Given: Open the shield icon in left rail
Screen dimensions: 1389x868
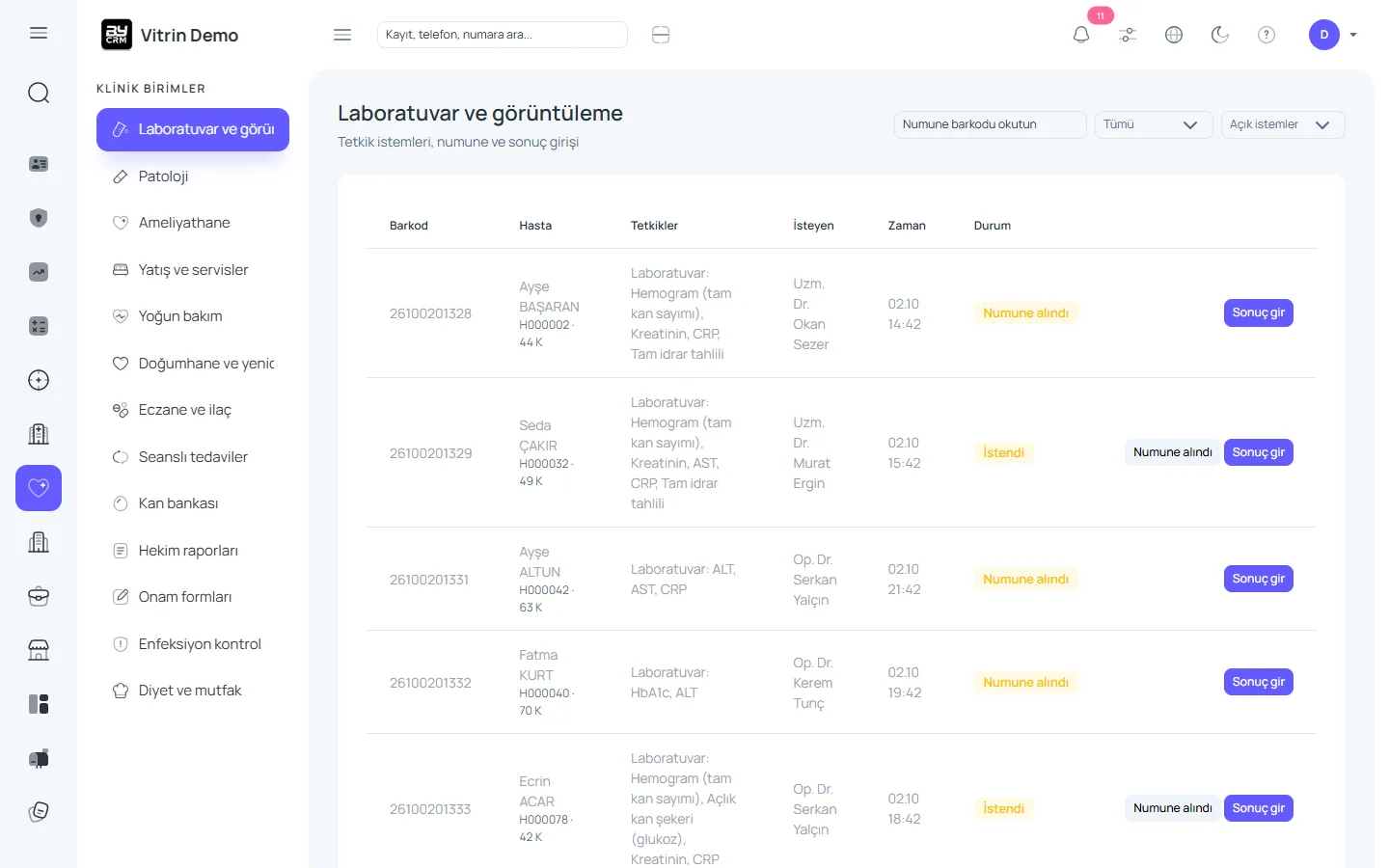Looking at the screenshot, I should coord(39,218).
